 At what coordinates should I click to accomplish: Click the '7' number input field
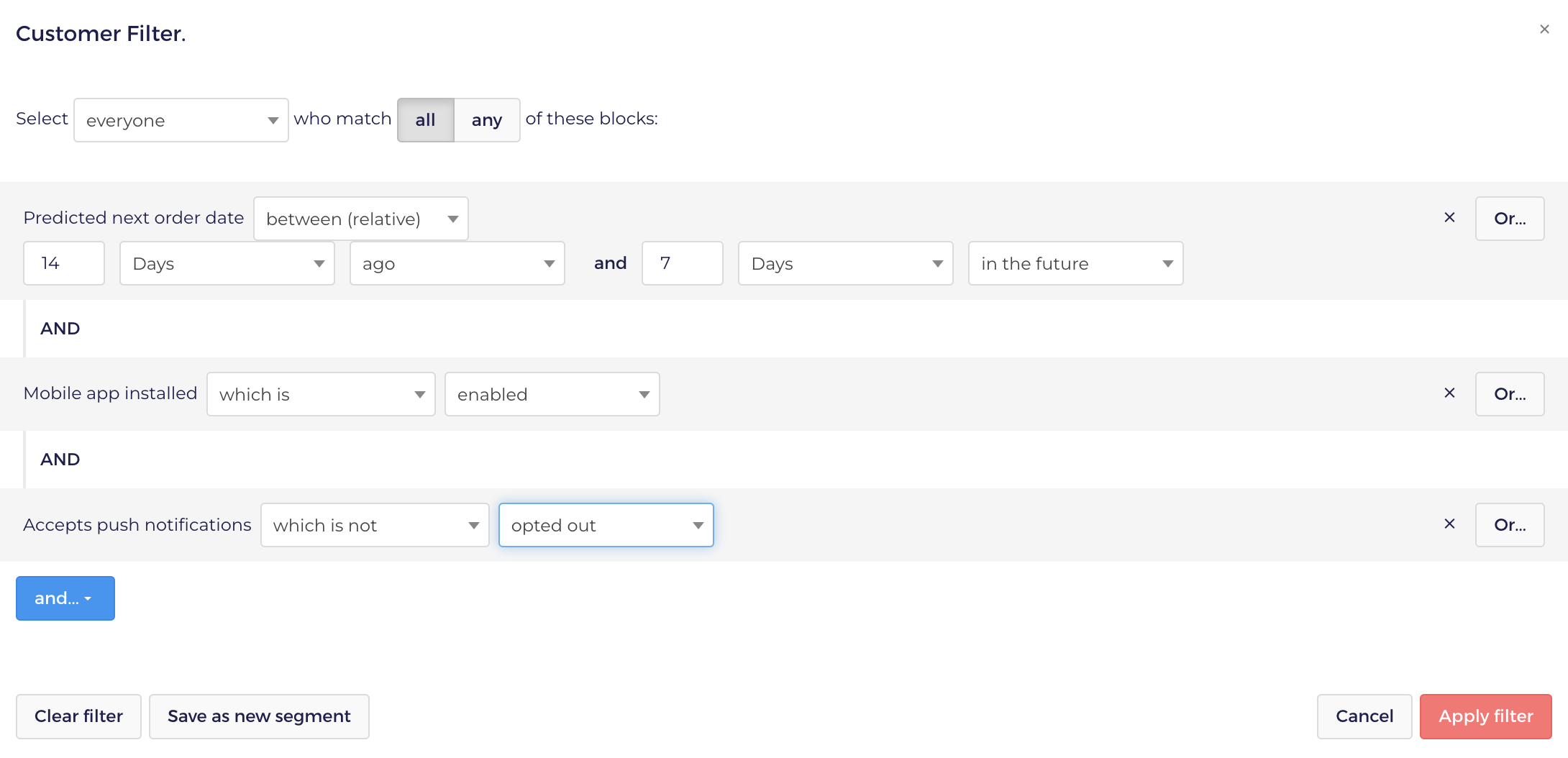(683, 263)
